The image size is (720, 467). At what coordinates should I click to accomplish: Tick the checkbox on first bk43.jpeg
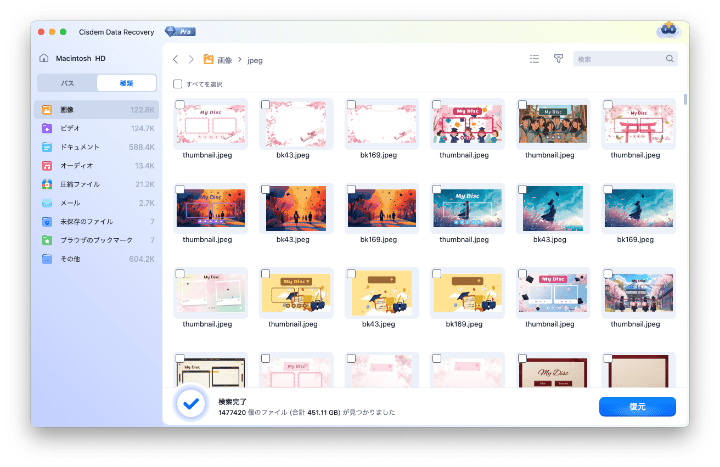point(265,104)
